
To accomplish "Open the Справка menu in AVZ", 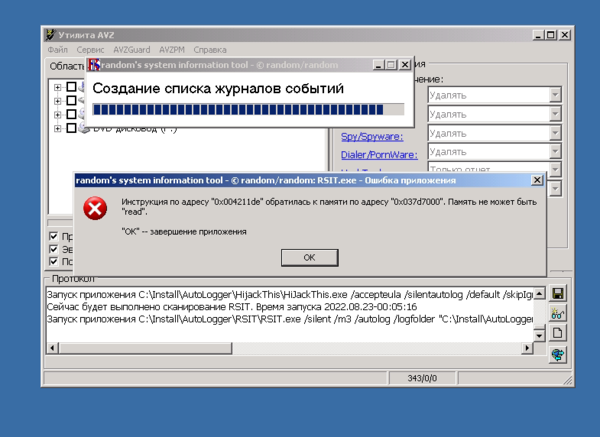I will 210,50.
